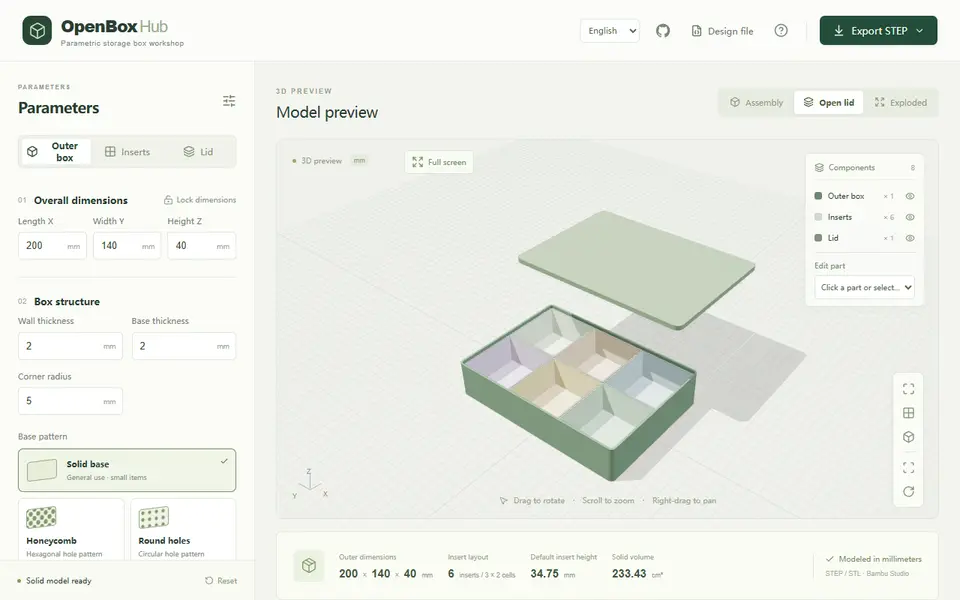The image size is (960, 600).
Task: Reset camera with the rotate icon
Action: click(x=909, y=492)
